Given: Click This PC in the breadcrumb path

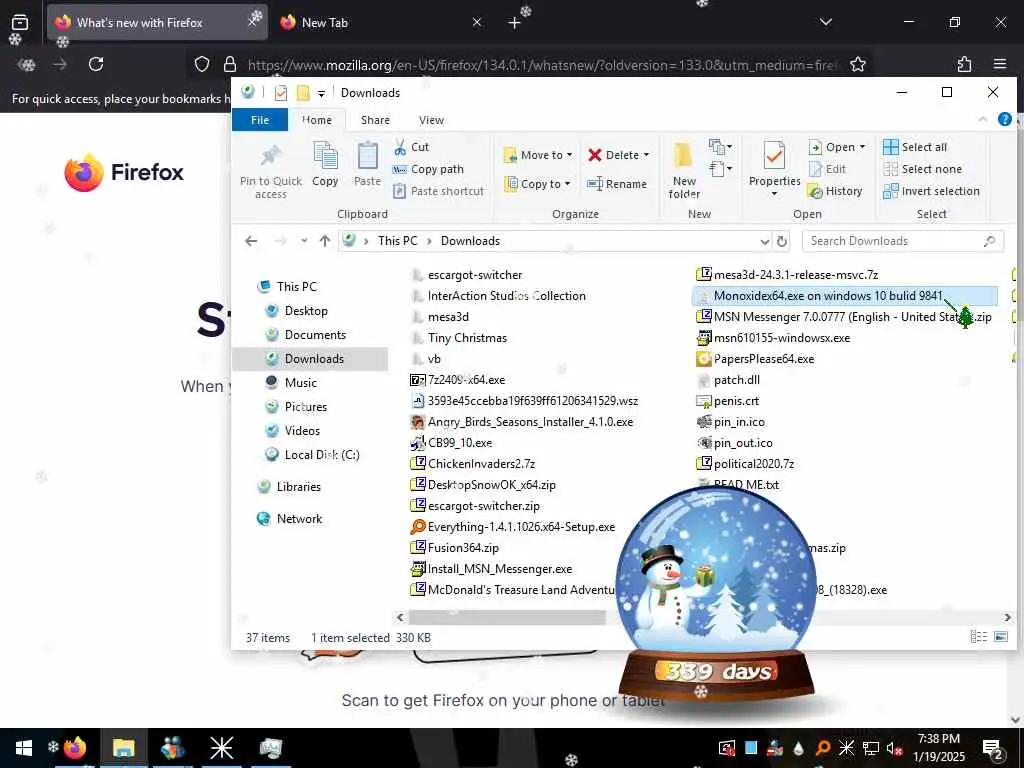Looking at the screenshot, I should 397,241.
